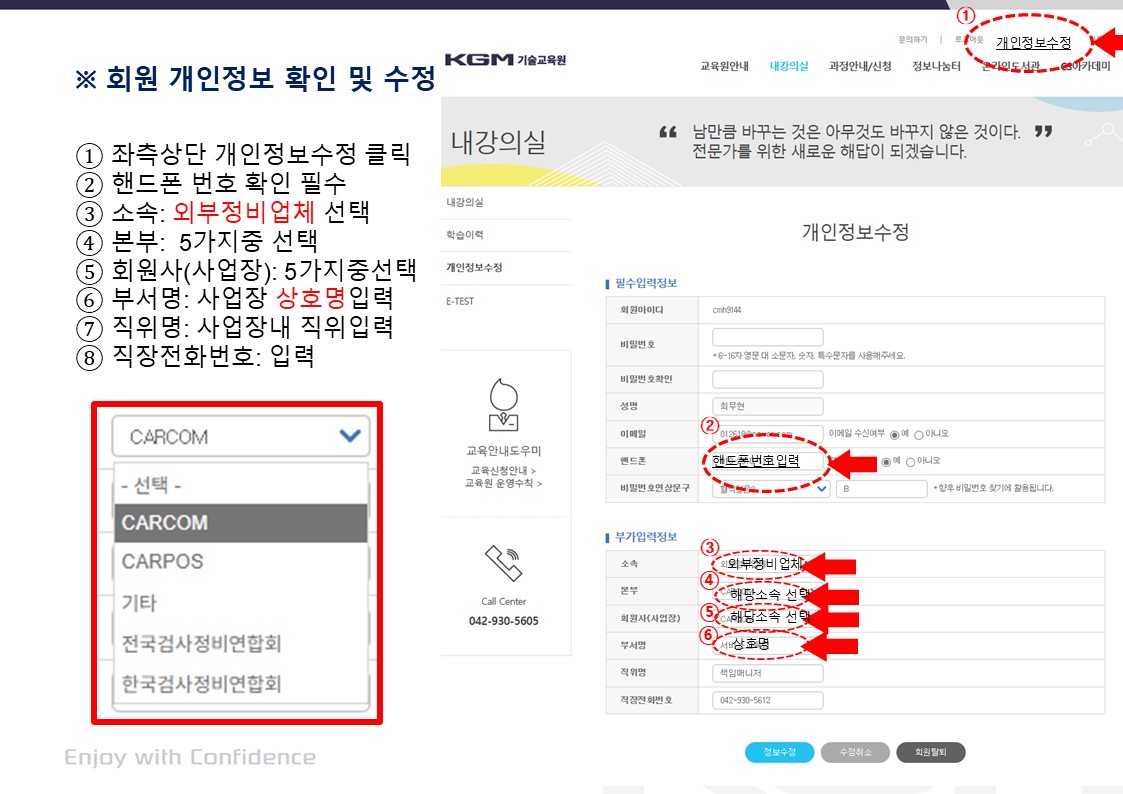Screen dimensions: 1123x794
Task: Click the 비밀번호연상문구 answer field containing B
Action: (x=881, y=489)
